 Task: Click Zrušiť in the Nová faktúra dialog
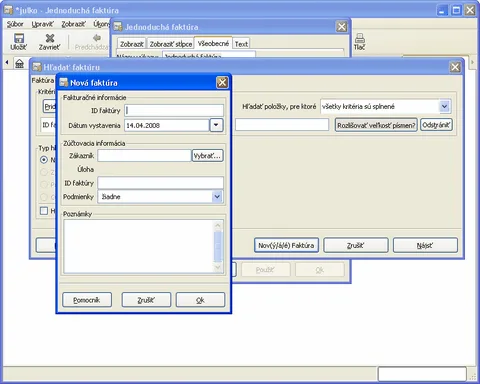146,300
